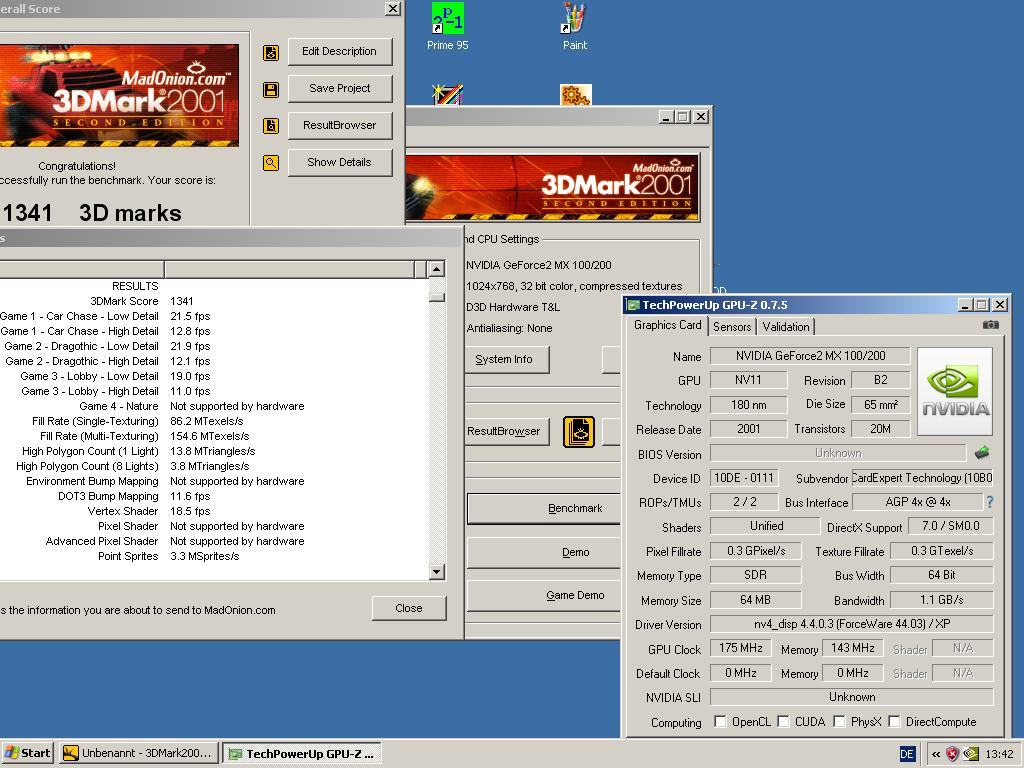Click the results list scroll up arrow
Image resolution: width=1024 pixels, height=768 pixels.
(x=437, y=269)
